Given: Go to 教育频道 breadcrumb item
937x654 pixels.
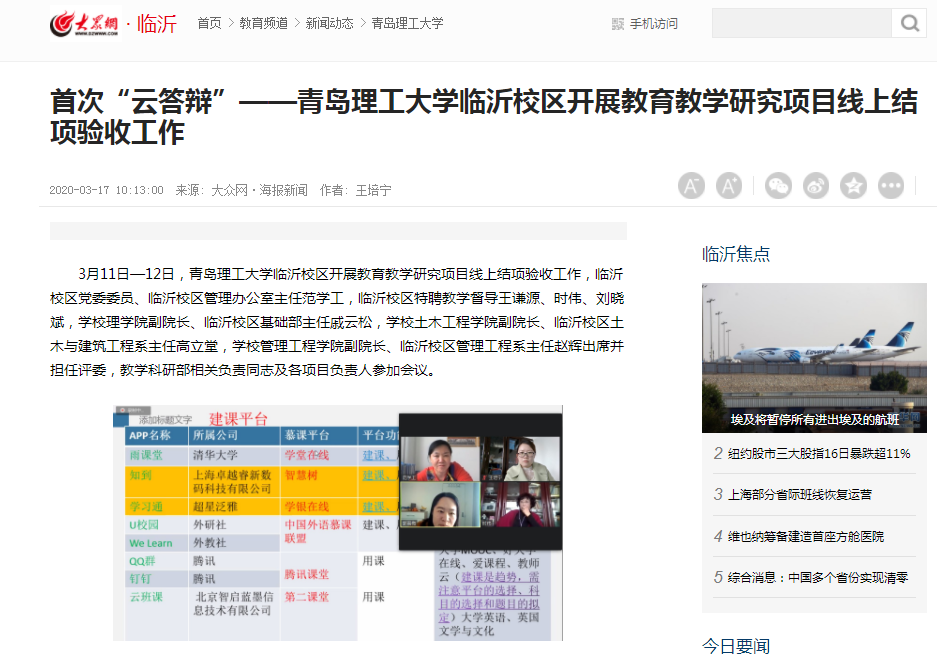Looking at the screenshot, I should (264, 23).
